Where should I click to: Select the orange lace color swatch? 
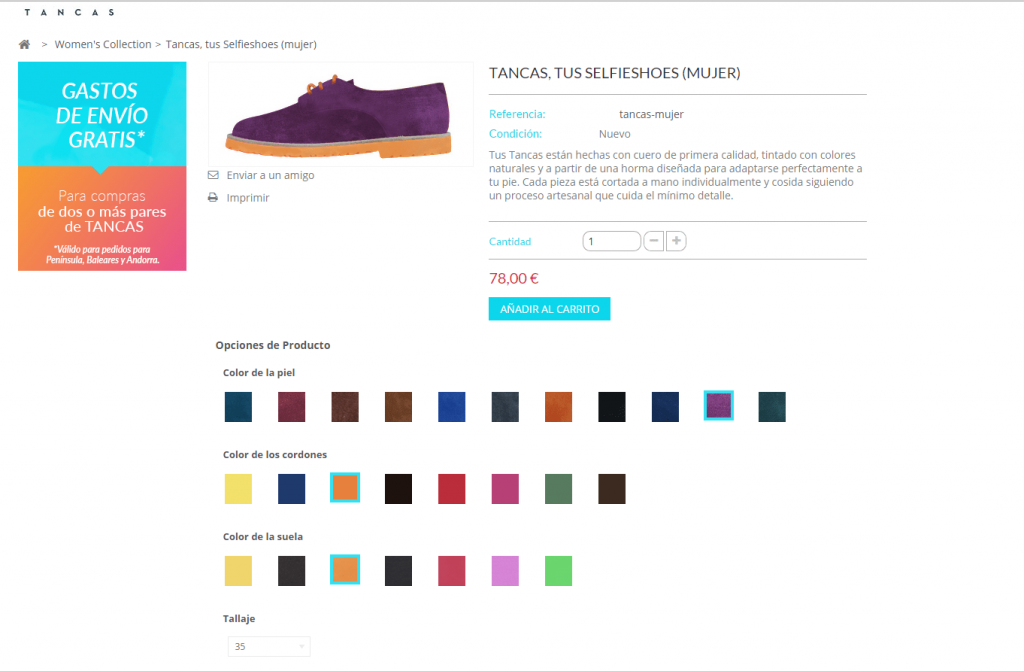[344, 488]
